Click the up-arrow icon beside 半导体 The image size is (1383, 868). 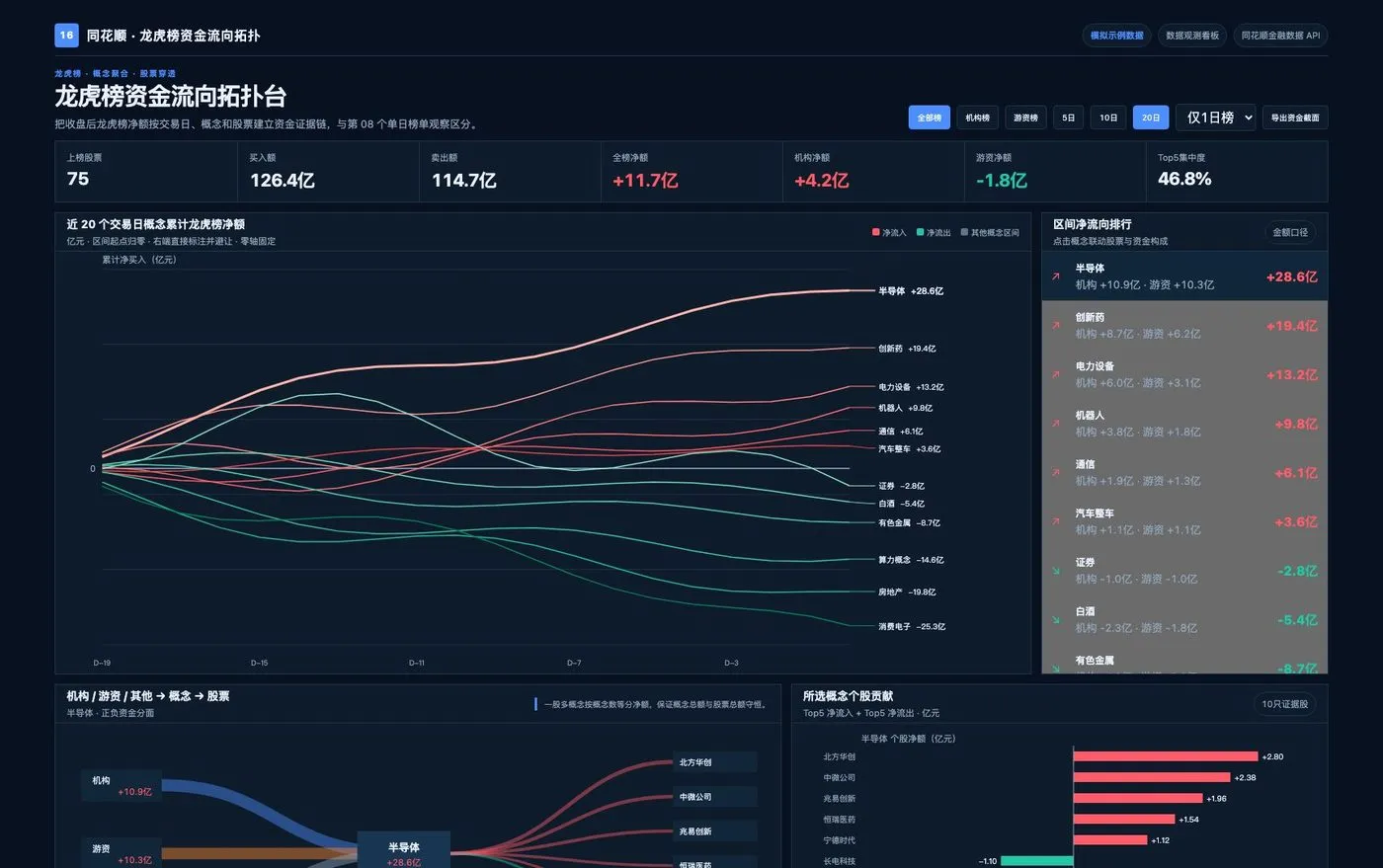pyautogui.click(x=1055, y=276)
